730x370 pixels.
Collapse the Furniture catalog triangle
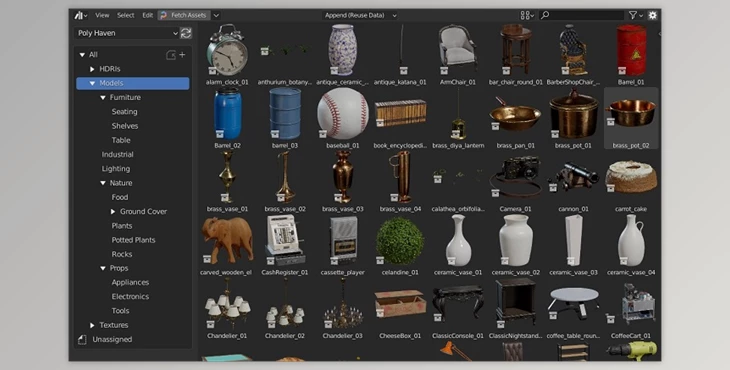coord(103,98)
